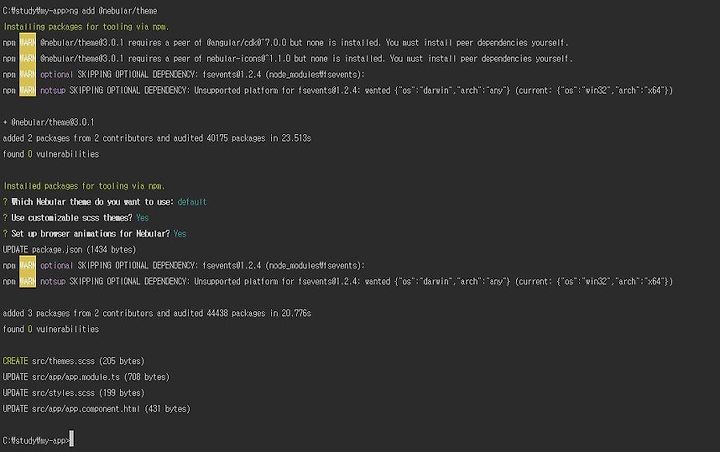The image size is (720, 452).
Task: Click the 'audited 40175 packages in 23.513s' line
Action: 157,138
